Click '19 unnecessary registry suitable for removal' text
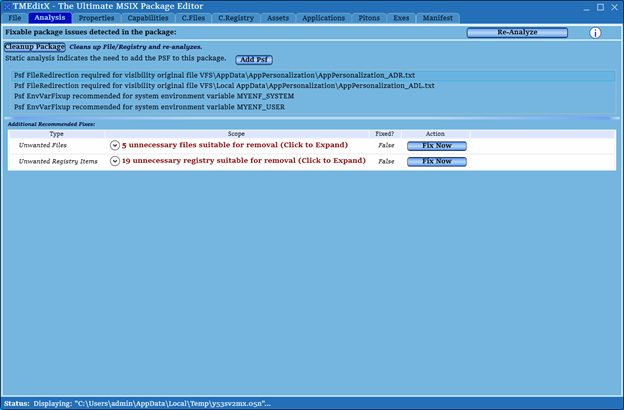The image size is (624, 410). (244, 161)
